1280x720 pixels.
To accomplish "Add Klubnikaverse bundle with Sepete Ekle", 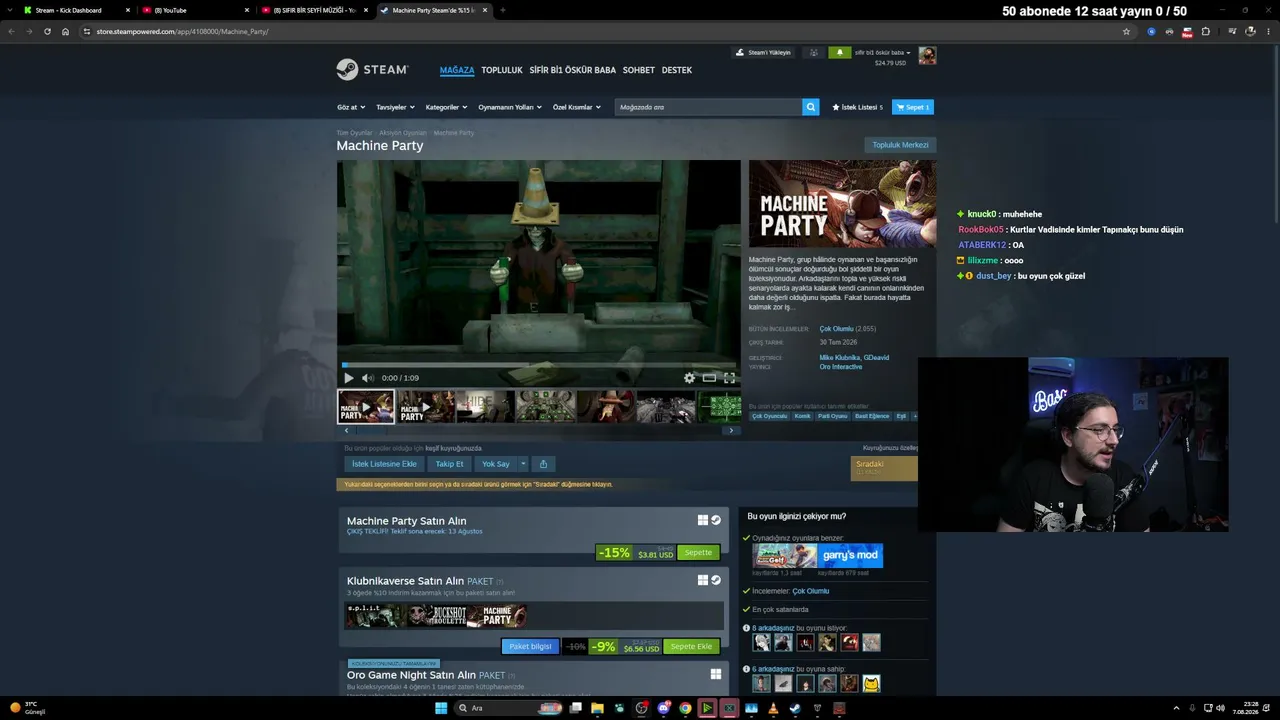I will (691, 647).
